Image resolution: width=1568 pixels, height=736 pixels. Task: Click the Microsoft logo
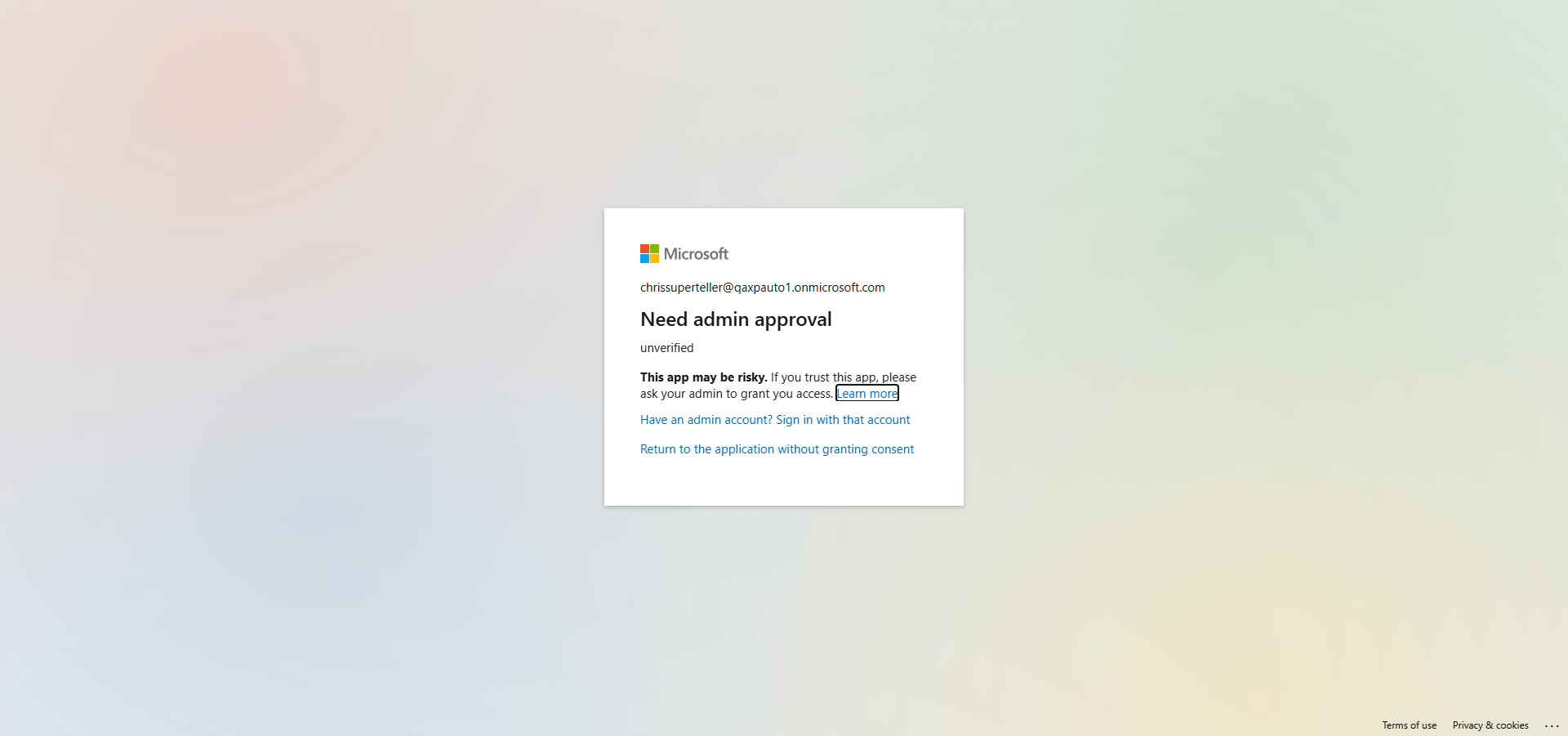[684, 254]
